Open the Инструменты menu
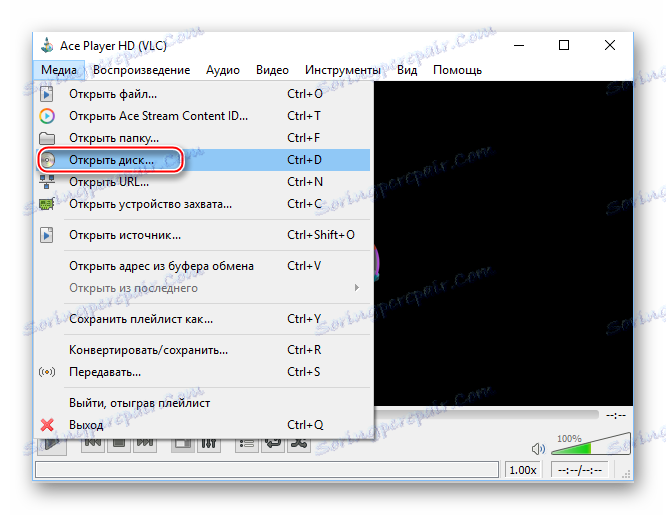Image resolution: width=666 pixels, height=515 pixels. click(342, 70)
